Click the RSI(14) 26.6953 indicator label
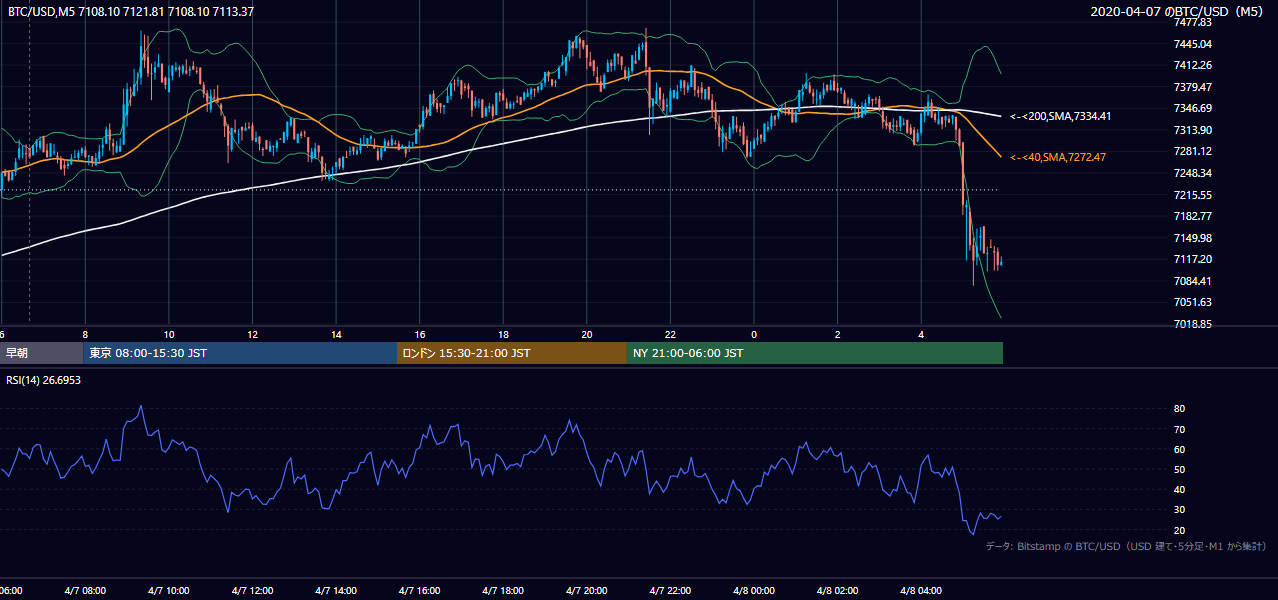The image size is (1278, 600). coord(44,380)
